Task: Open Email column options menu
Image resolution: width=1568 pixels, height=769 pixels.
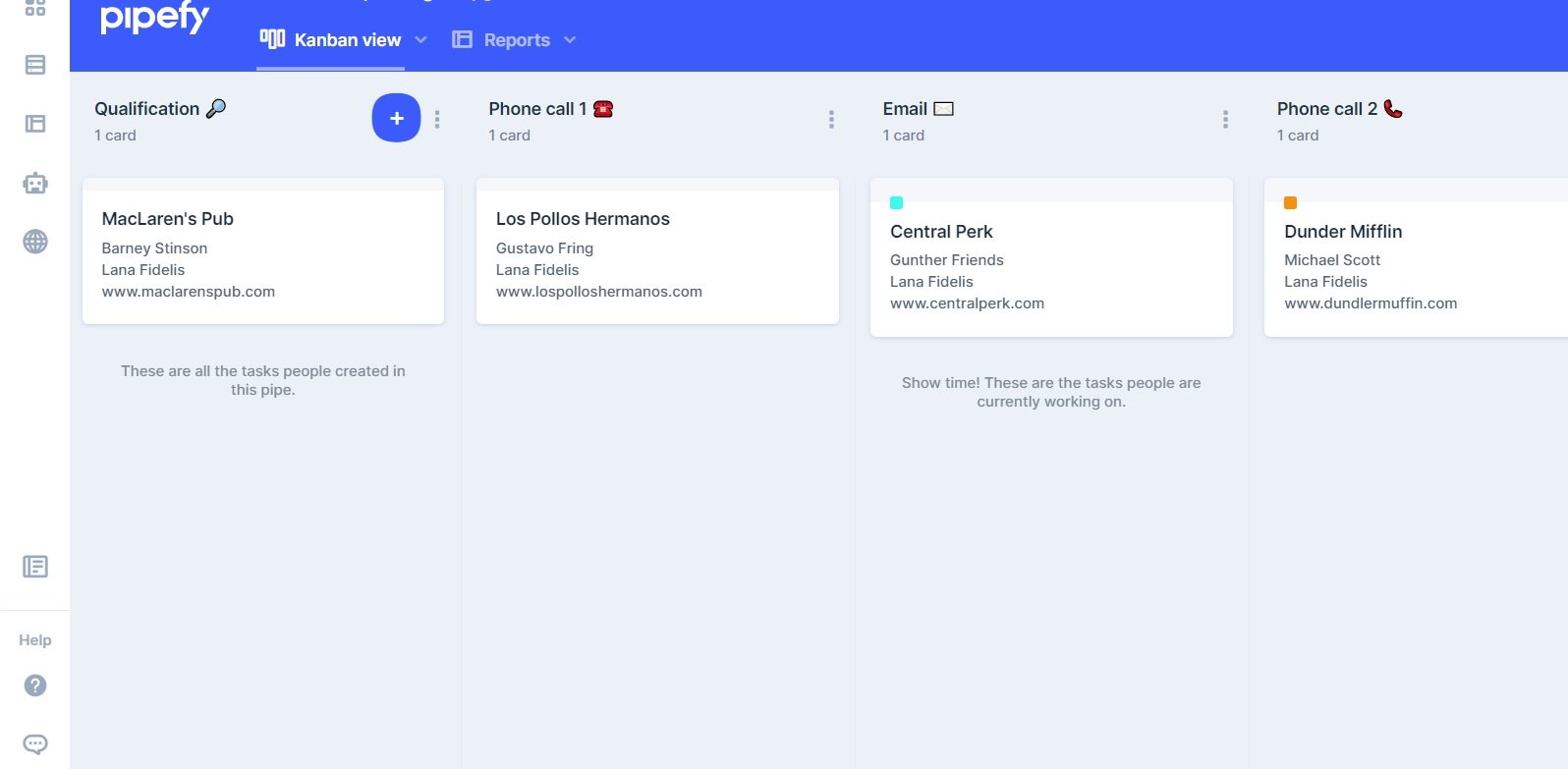Action: point(1225,119)
